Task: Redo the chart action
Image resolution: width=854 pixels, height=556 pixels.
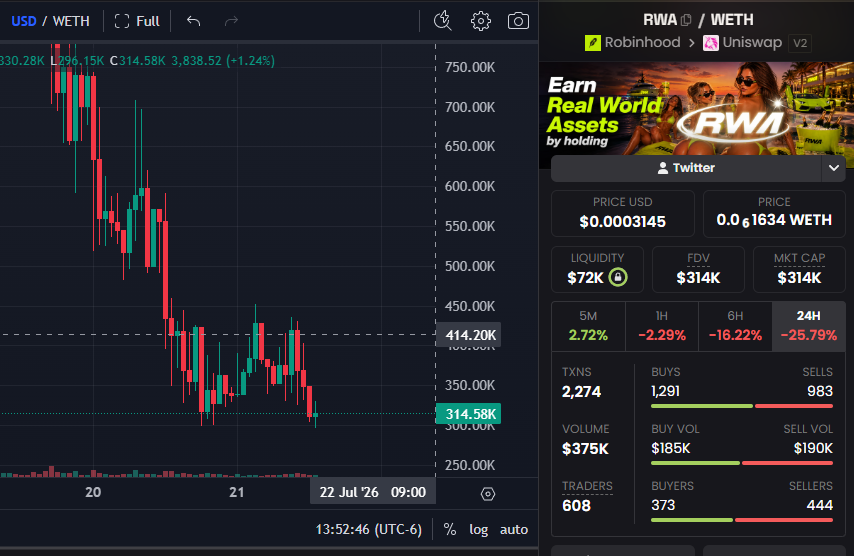Action: tap(231, 21)
